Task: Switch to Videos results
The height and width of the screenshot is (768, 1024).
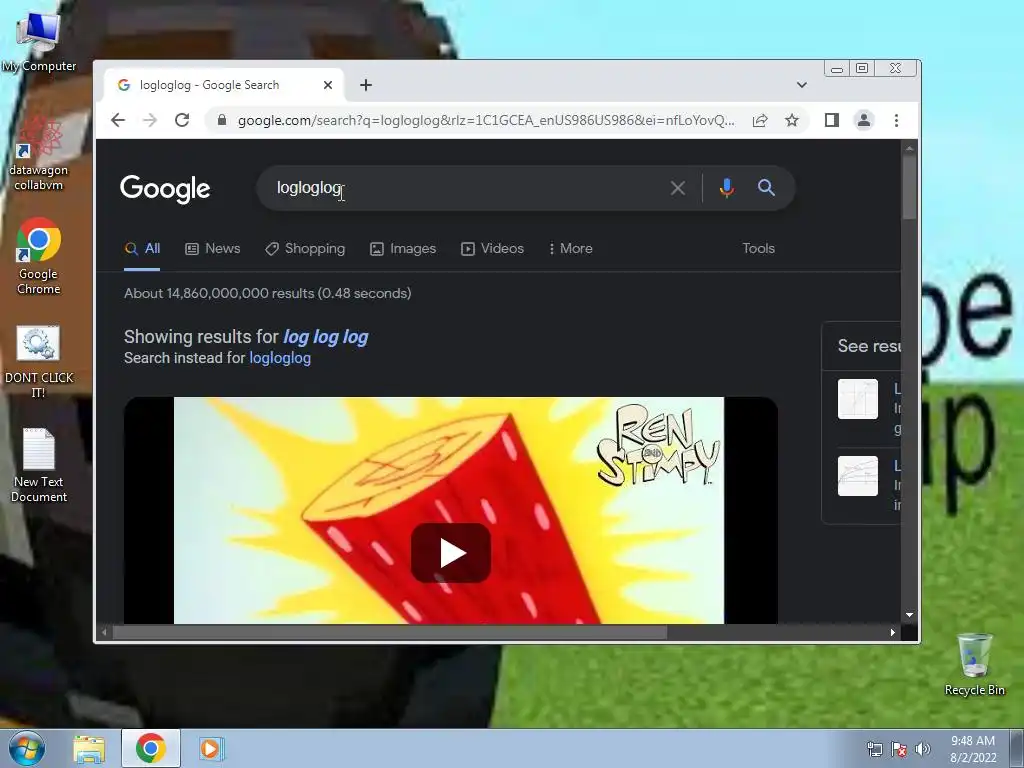Action: [492, 249]
